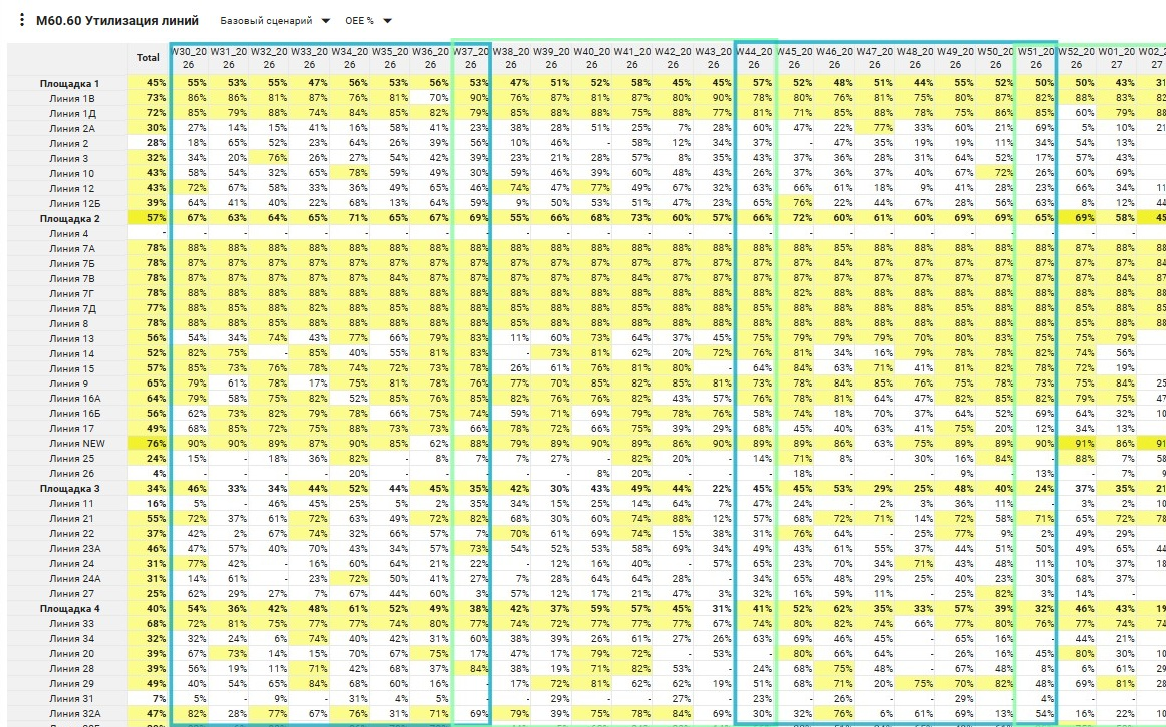The image size is (1166, 727).
Task: Select the Линия NEW row label
Action: [x=77, y=443]
